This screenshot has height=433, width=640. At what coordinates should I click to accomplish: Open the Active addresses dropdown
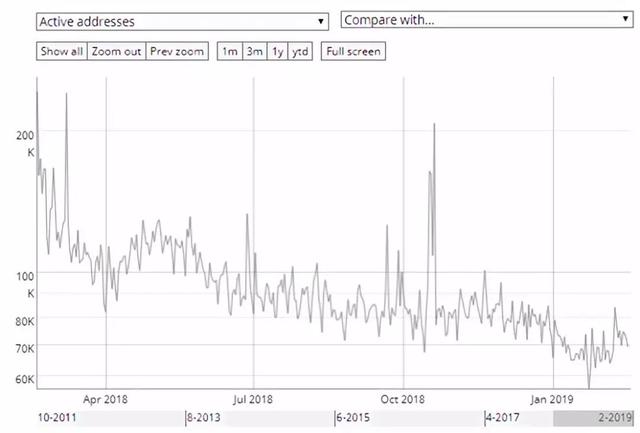pos(182,20)
